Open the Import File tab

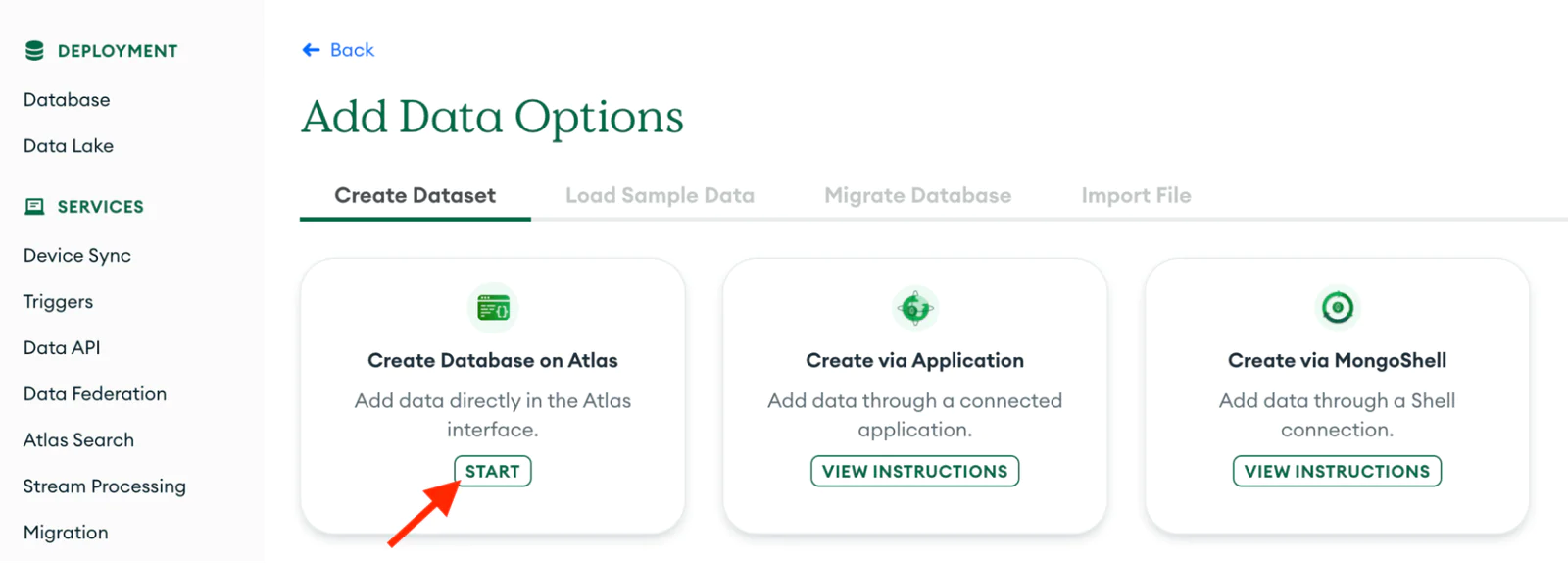click(x=1136, y=195)
